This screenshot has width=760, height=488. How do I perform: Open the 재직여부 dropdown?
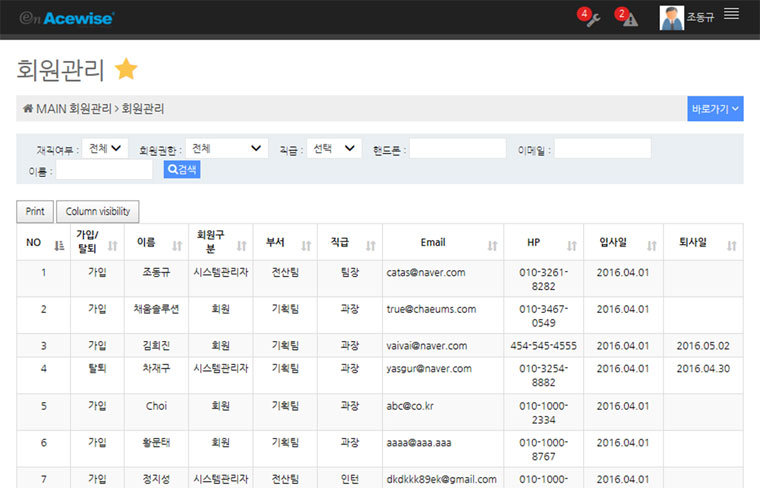[106, 148]
